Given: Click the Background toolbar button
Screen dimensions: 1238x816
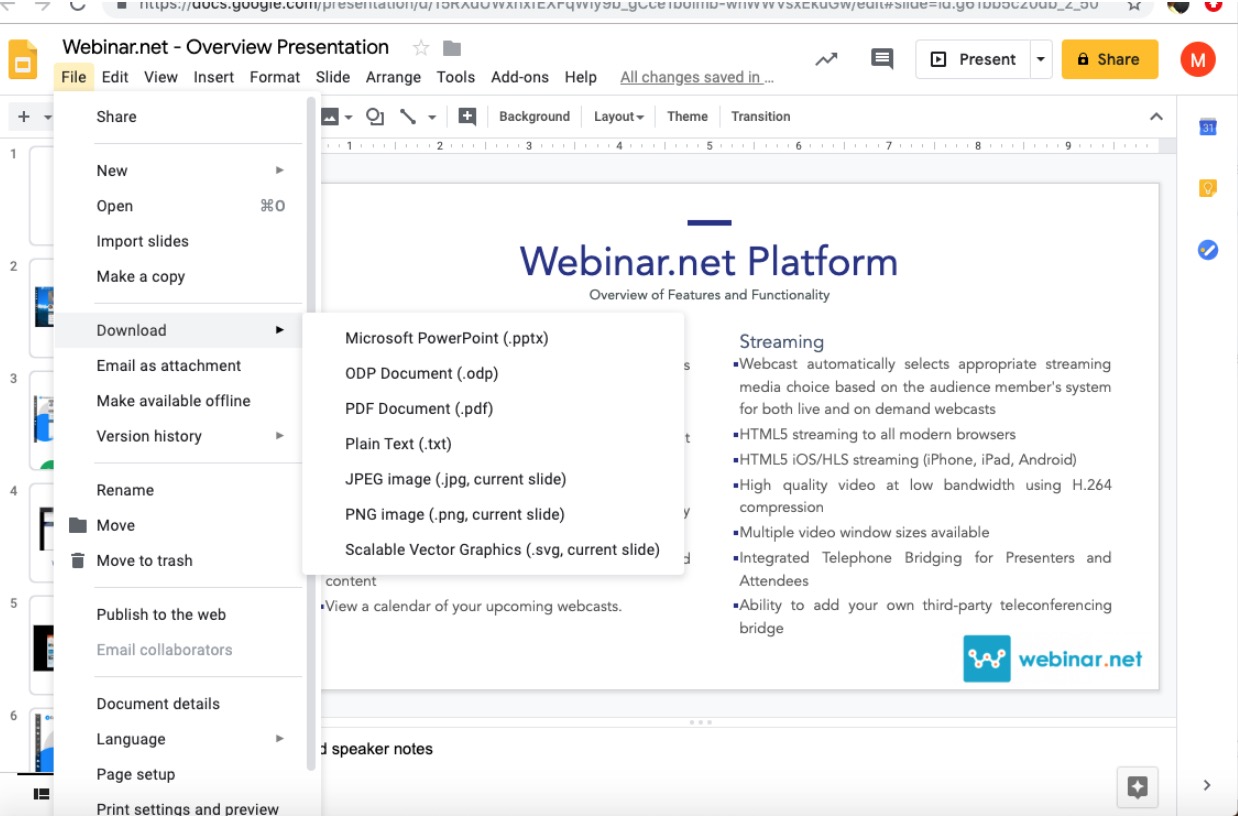Looking at the screenshot, I should pos(534,117).
